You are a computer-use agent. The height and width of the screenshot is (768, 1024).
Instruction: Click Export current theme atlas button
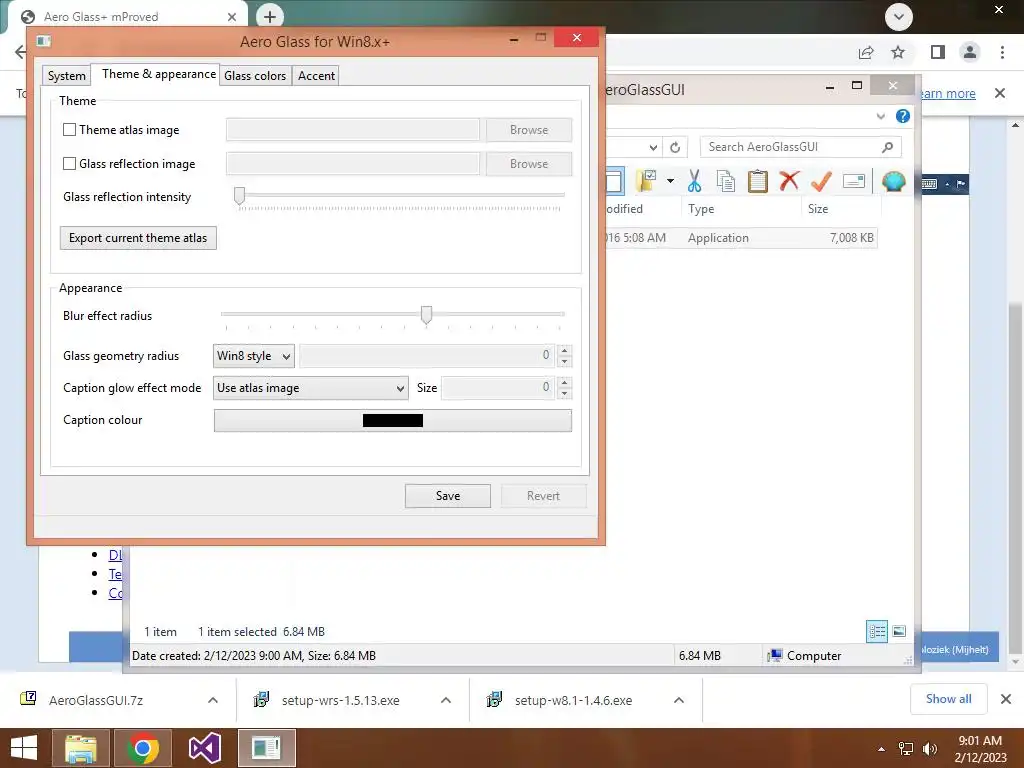coord(138,238)
